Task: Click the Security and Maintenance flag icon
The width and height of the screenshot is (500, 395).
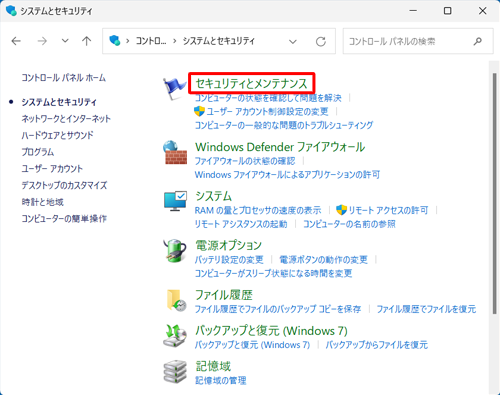Action: [x=175, y=88]
